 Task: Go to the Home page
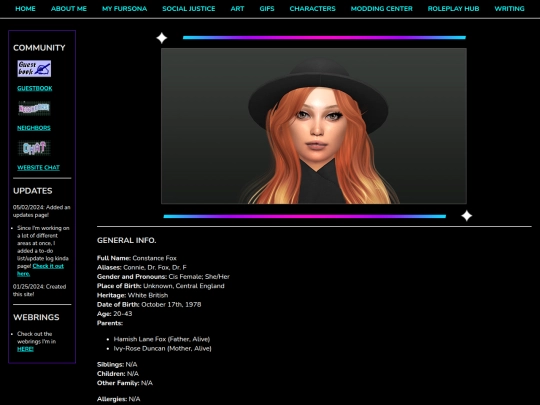coord(25,9)
